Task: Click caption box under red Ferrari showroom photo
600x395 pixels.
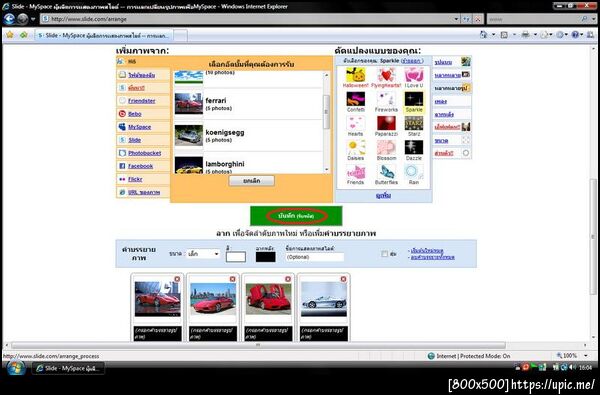Action: coord(158,333)
